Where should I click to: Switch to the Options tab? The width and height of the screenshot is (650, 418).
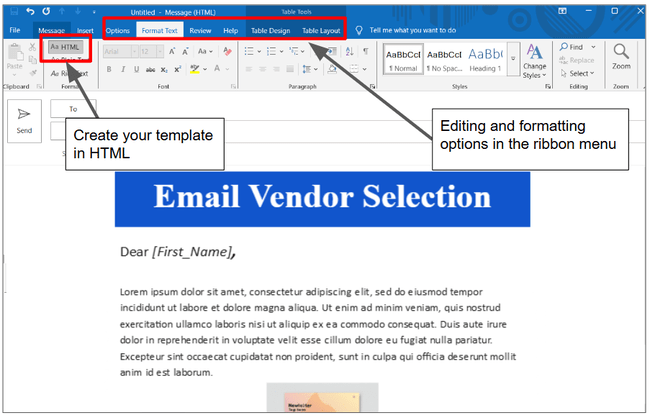point(118,31)
